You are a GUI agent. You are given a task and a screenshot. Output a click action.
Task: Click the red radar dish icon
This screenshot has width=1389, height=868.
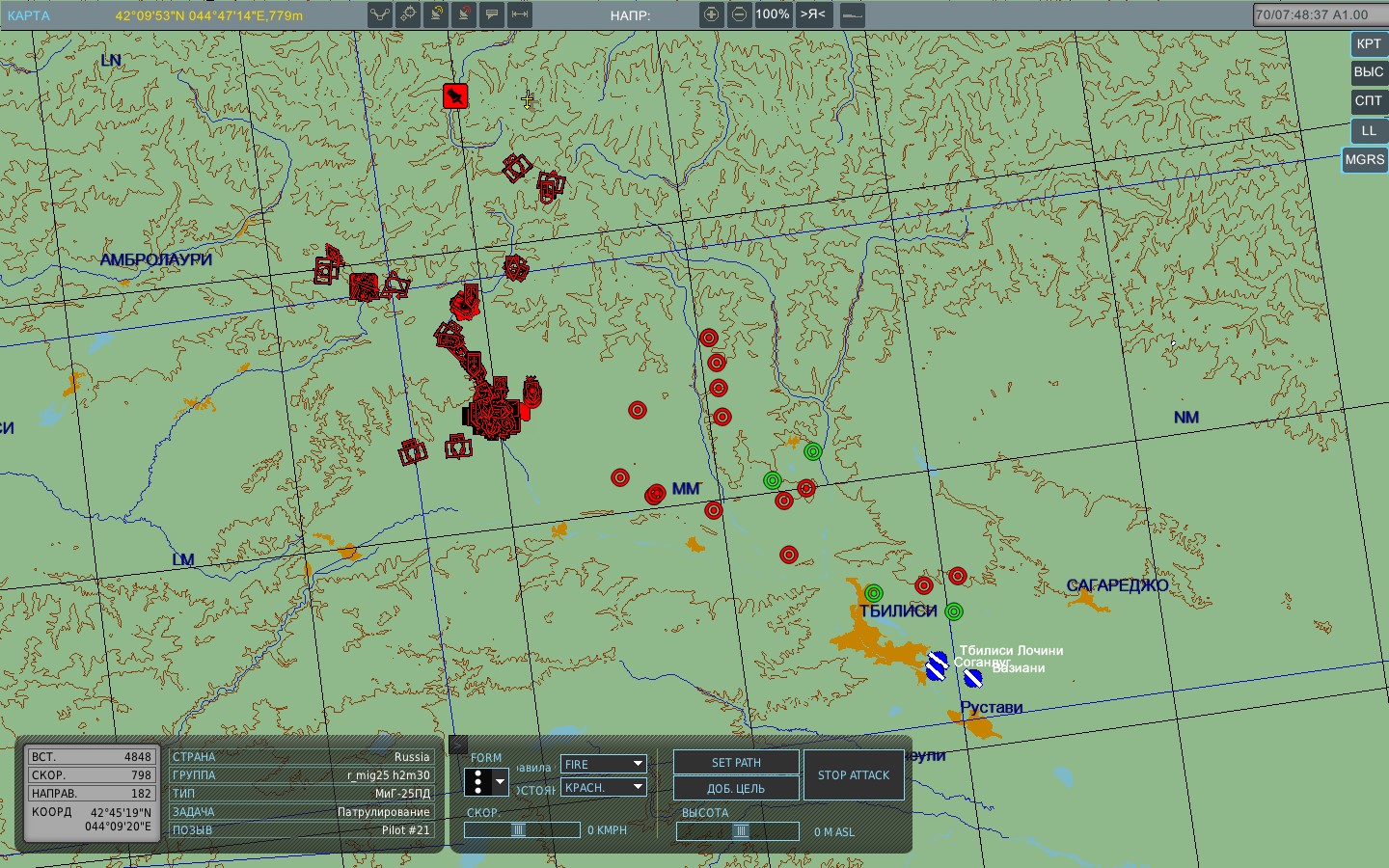[x=464, y=14]
